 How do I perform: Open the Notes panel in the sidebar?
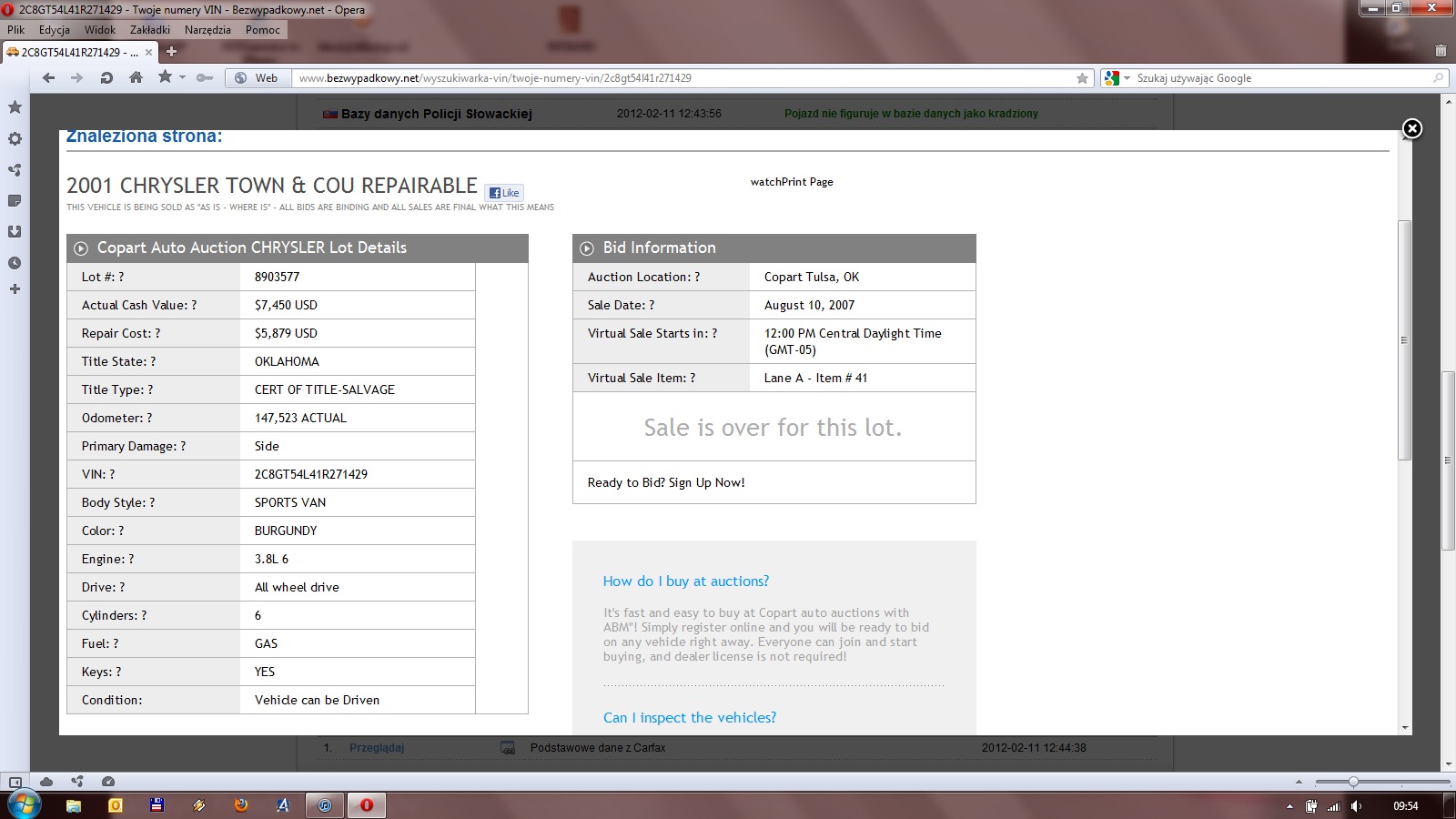click(x=15, y=201)
